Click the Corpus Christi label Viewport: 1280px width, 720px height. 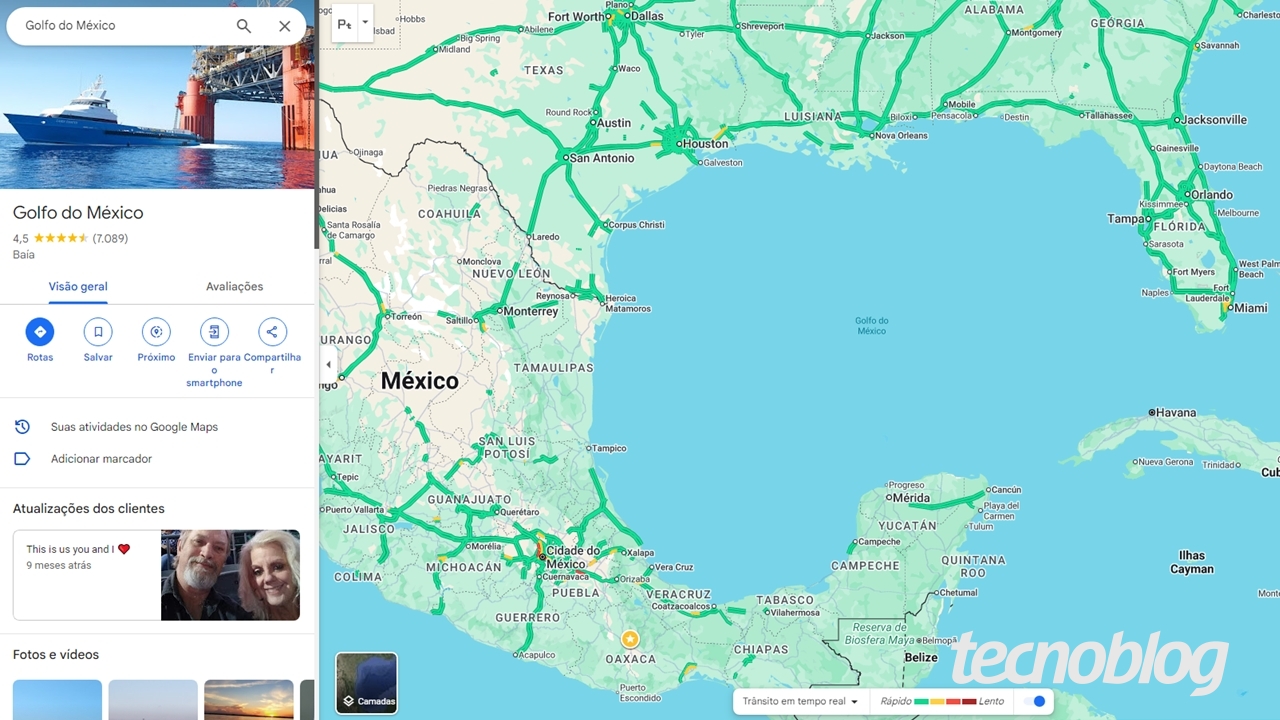[636, 225]
